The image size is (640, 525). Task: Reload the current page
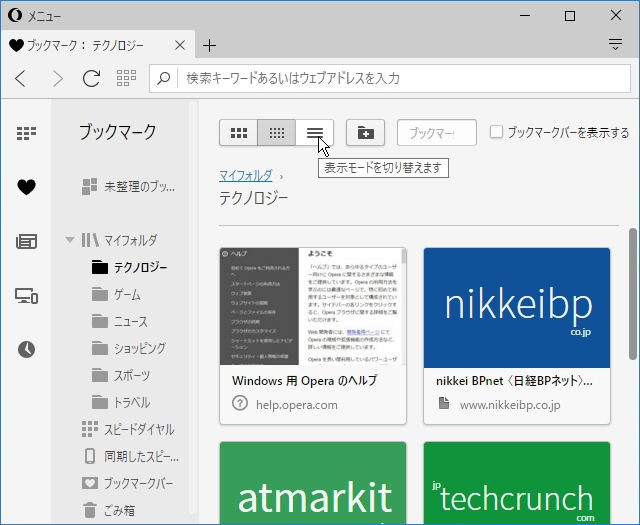[91, 78]
